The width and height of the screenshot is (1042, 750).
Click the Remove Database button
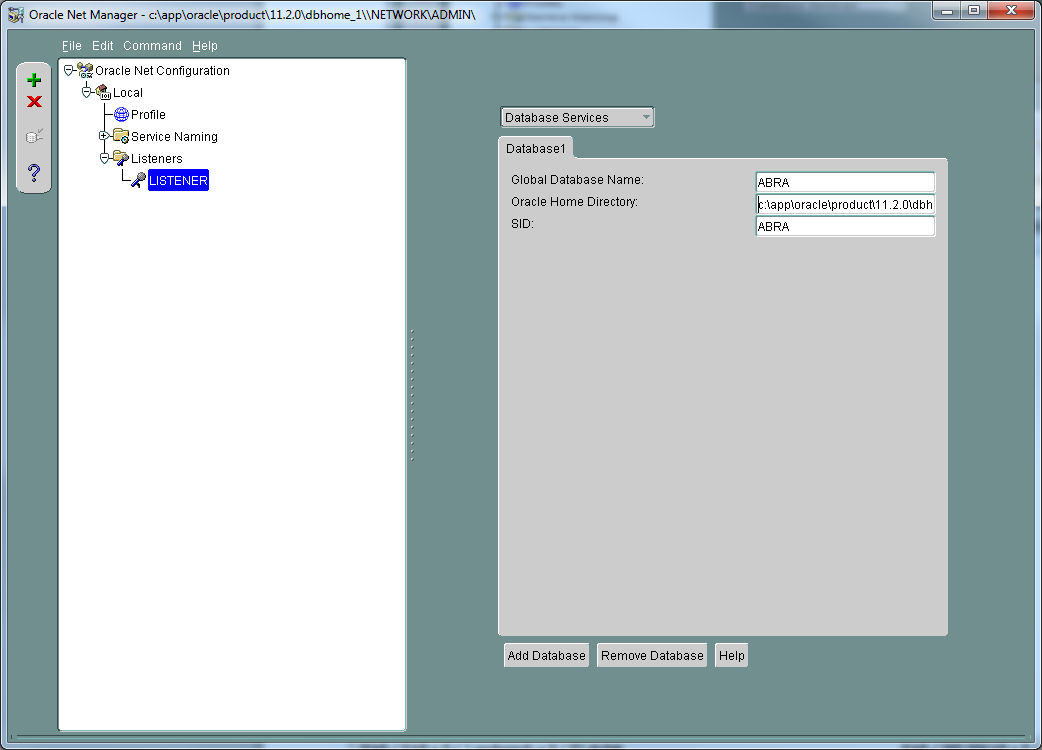tap(652, 656)
